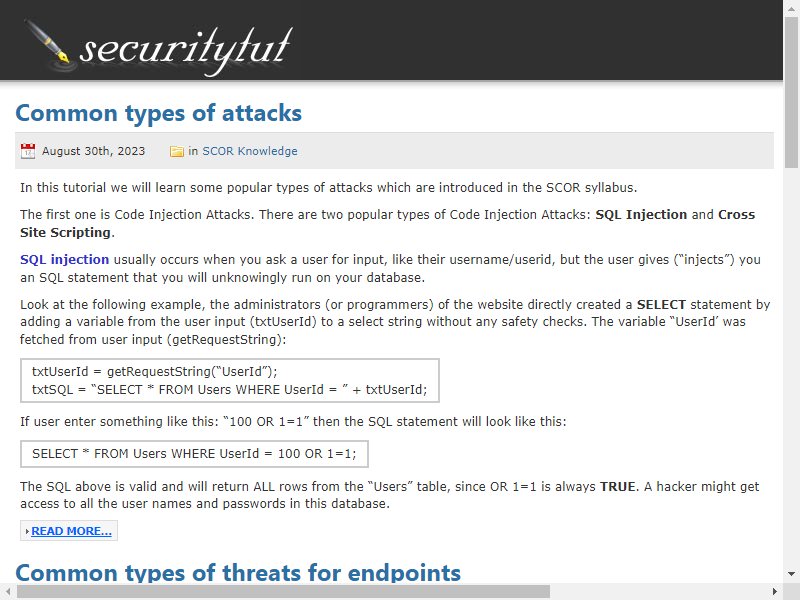
Task: Click the txtUserId getRequestString code box
Action: (x=230, y=381)
